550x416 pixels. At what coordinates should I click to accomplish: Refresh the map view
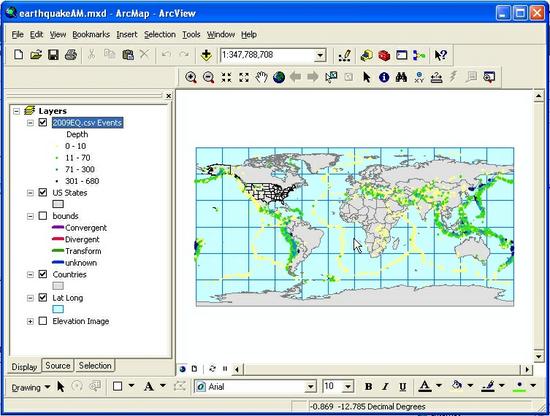(x=212, y=369)
